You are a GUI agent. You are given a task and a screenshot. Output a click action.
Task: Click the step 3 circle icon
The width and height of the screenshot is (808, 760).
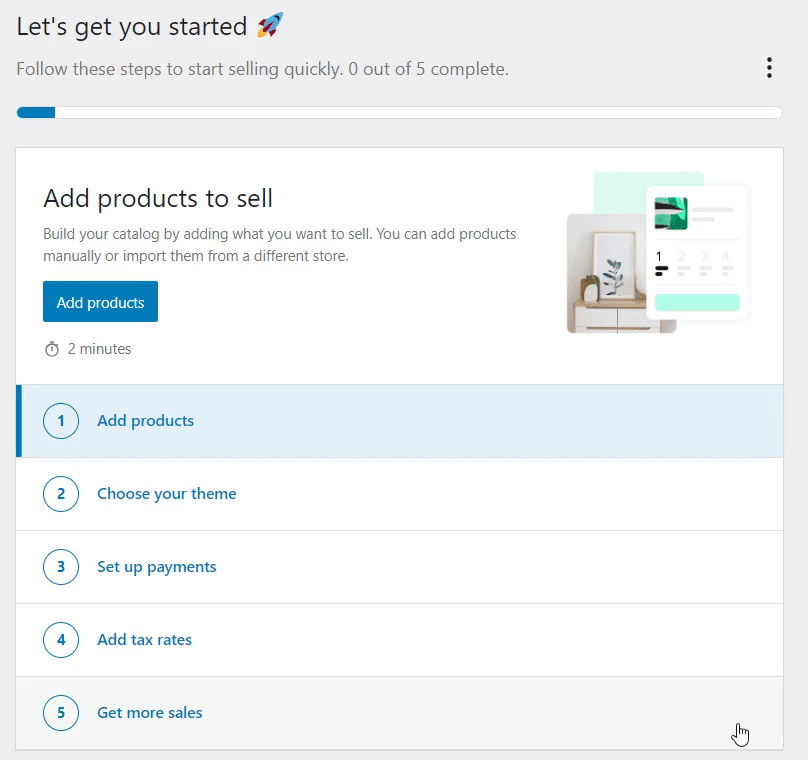tap(61, 567)
